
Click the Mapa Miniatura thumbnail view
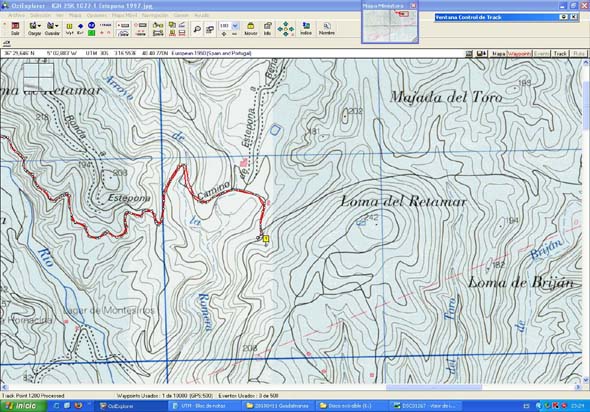pos(390,26)
